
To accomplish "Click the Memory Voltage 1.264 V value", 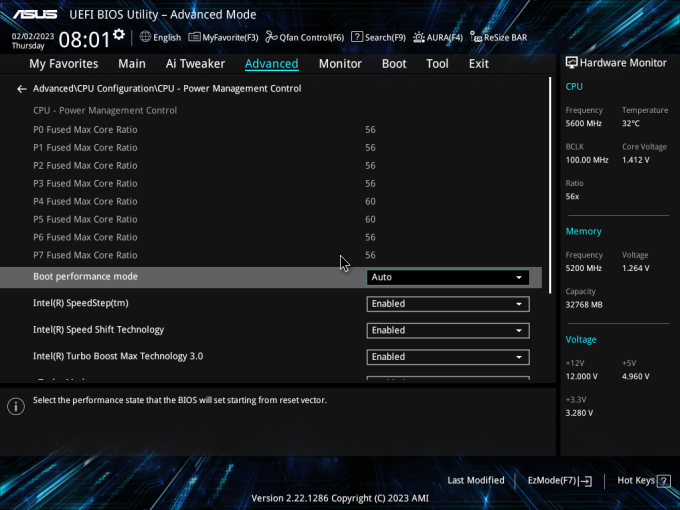I will [636, 268].
